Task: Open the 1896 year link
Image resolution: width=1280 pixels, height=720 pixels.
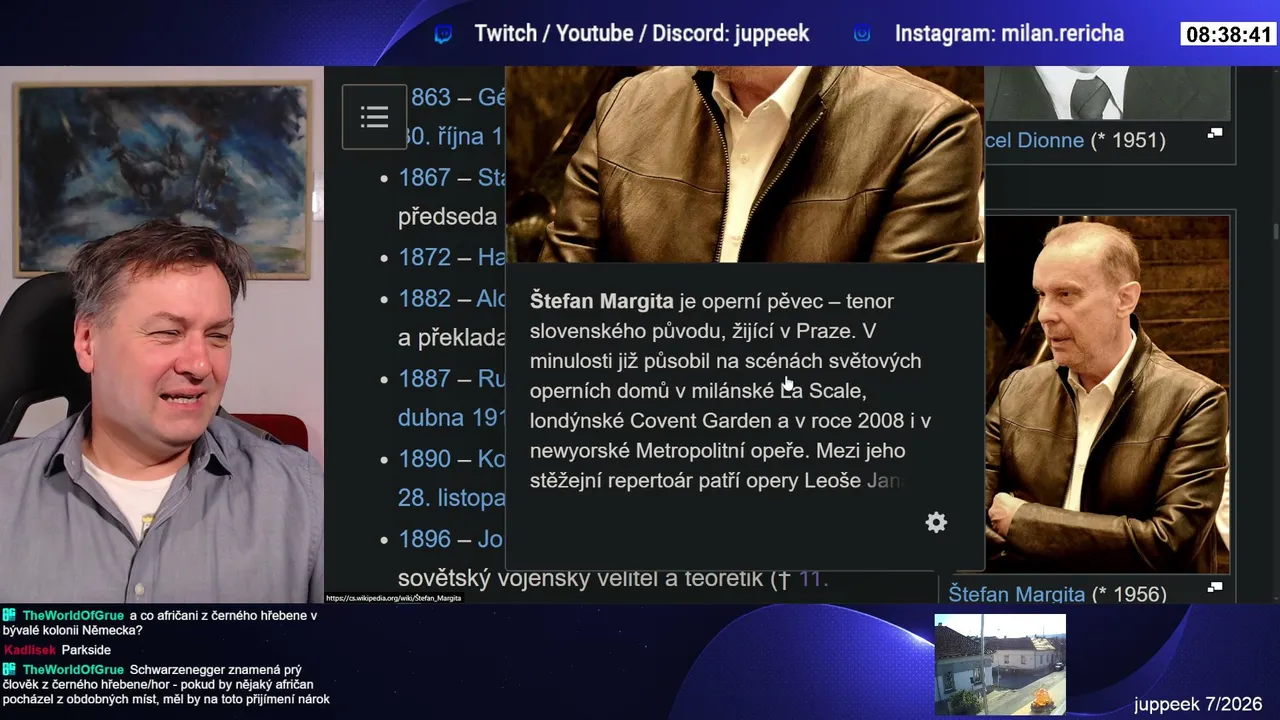Action: (x=425, y=539)
